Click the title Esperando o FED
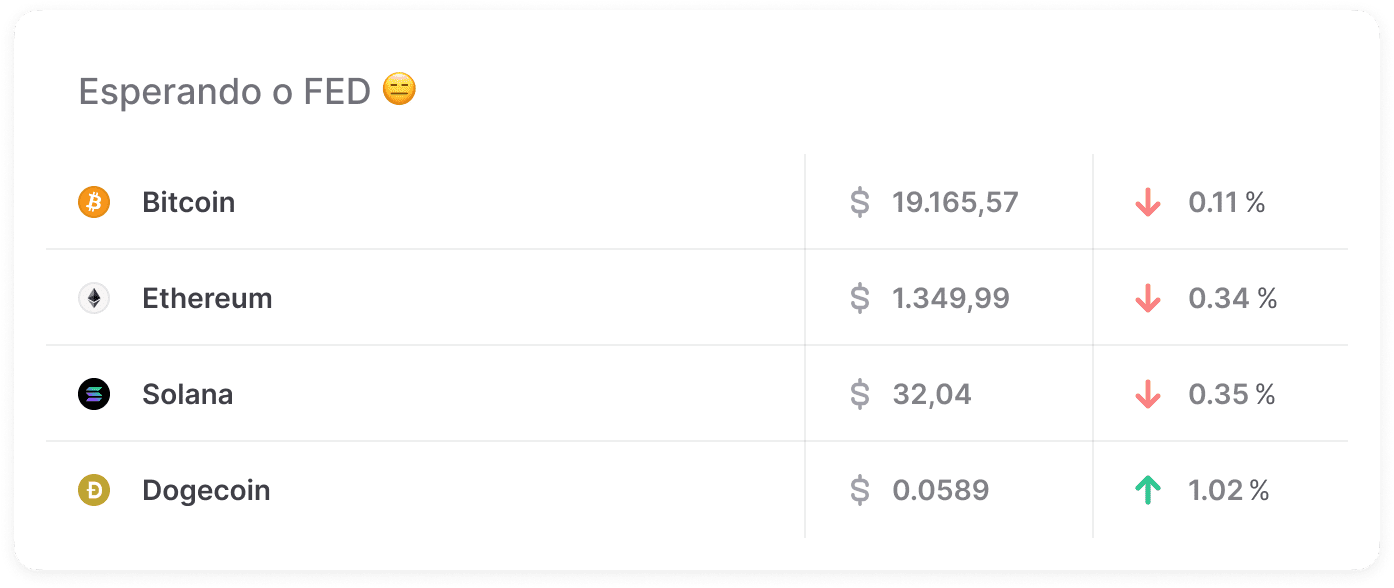The image size is (1394, 588). tap(225, 91)
